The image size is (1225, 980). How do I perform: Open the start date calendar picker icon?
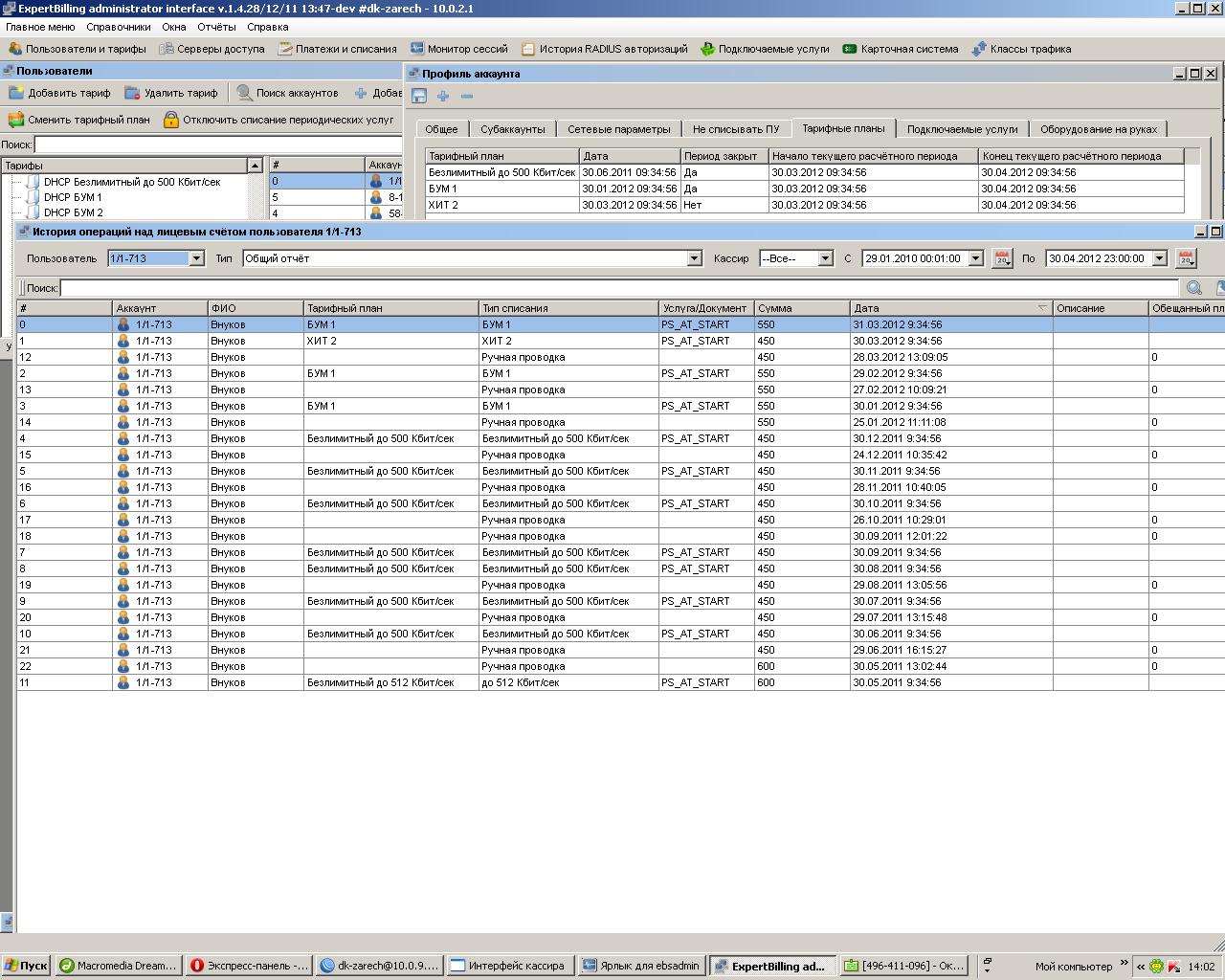pyautogui.click(x=1002, y=258)
